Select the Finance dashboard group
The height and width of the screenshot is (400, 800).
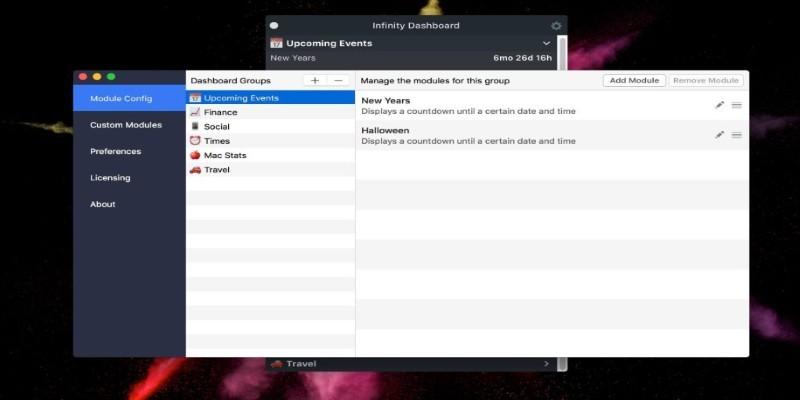(220, 112)
